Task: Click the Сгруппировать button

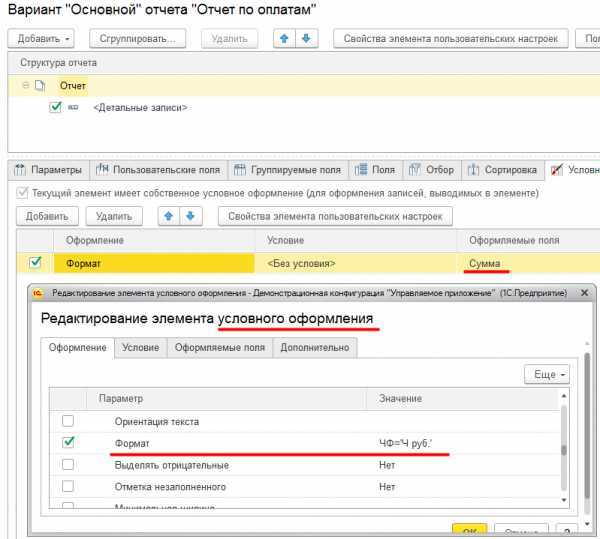Action: coord(137,39)
